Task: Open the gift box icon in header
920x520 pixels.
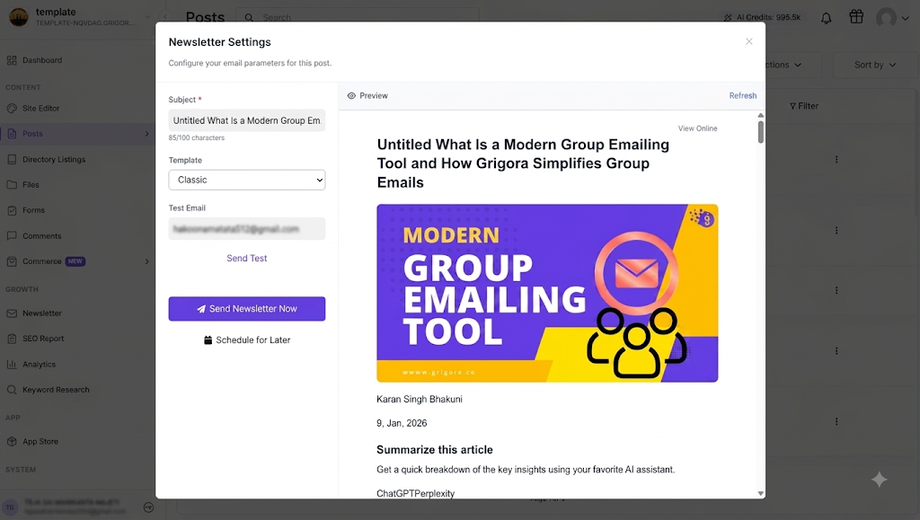Action: click(x=856, y=17)
